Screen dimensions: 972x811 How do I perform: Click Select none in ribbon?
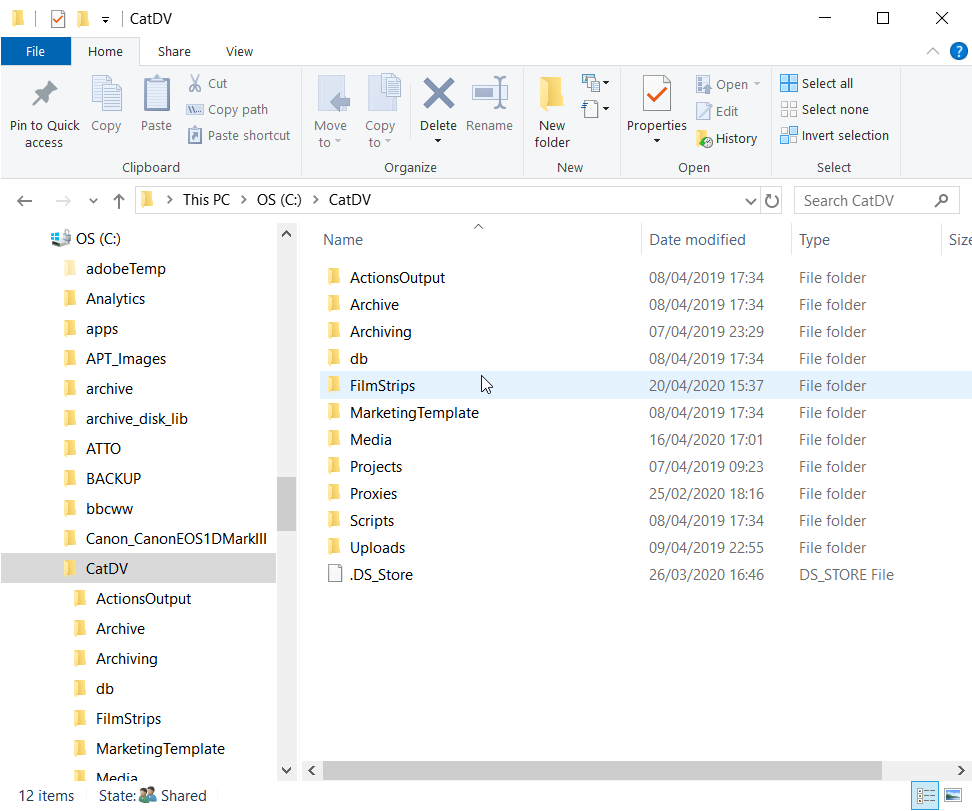tap(824, 110)
